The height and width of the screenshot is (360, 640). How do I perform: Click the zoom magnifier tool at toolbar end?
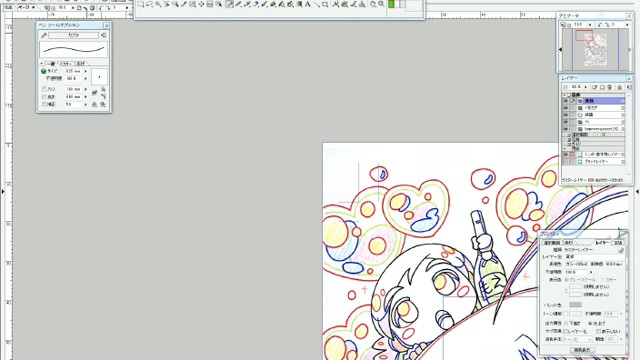[x=381, y=4]
